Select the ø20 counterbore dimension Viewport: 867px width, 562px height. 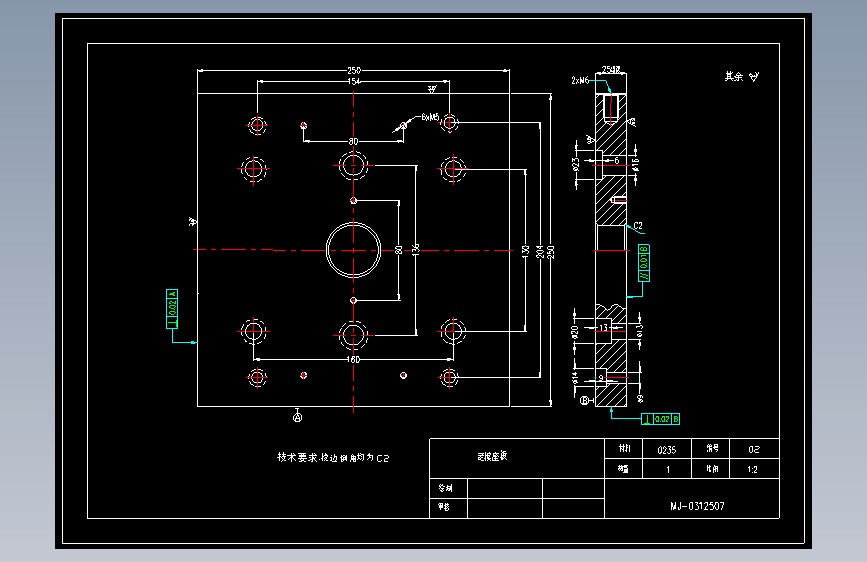coord(575,332)
